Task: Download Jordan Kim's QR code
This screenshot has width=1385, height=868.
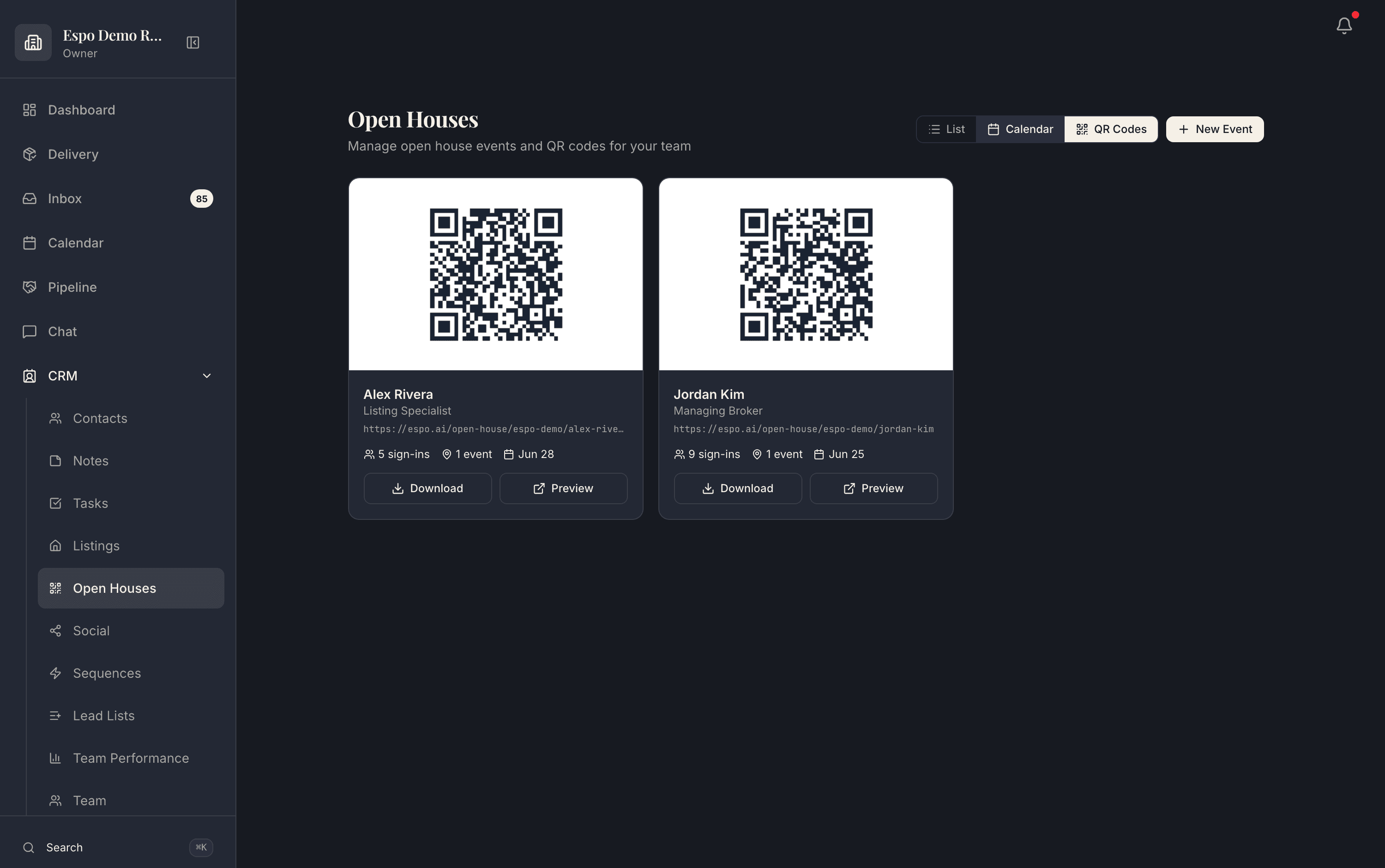Action: (x=738, y=488)
